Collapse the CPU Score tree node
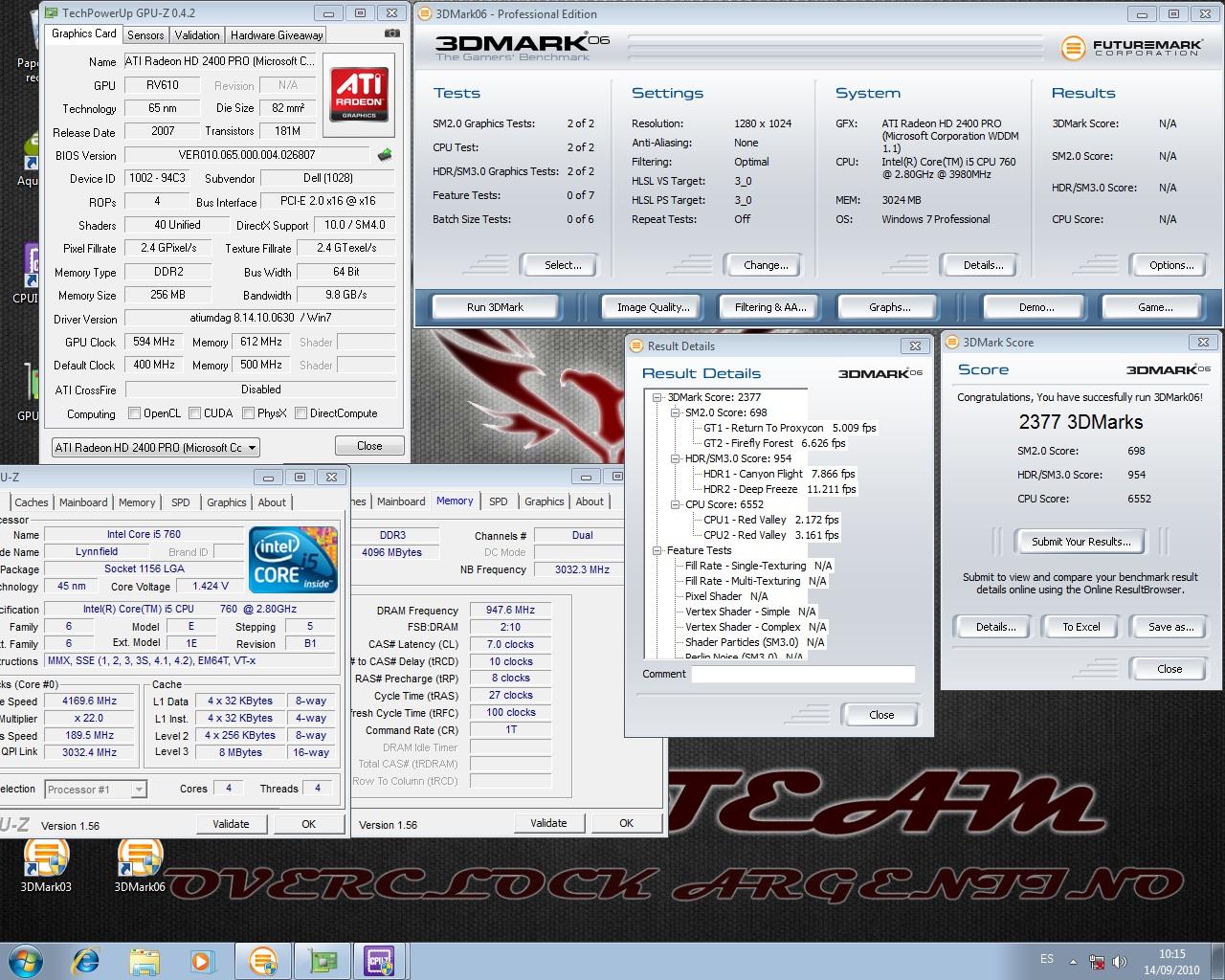This screenshot has width=1225, height=980. pyautogui.click(x=676, y=504)
